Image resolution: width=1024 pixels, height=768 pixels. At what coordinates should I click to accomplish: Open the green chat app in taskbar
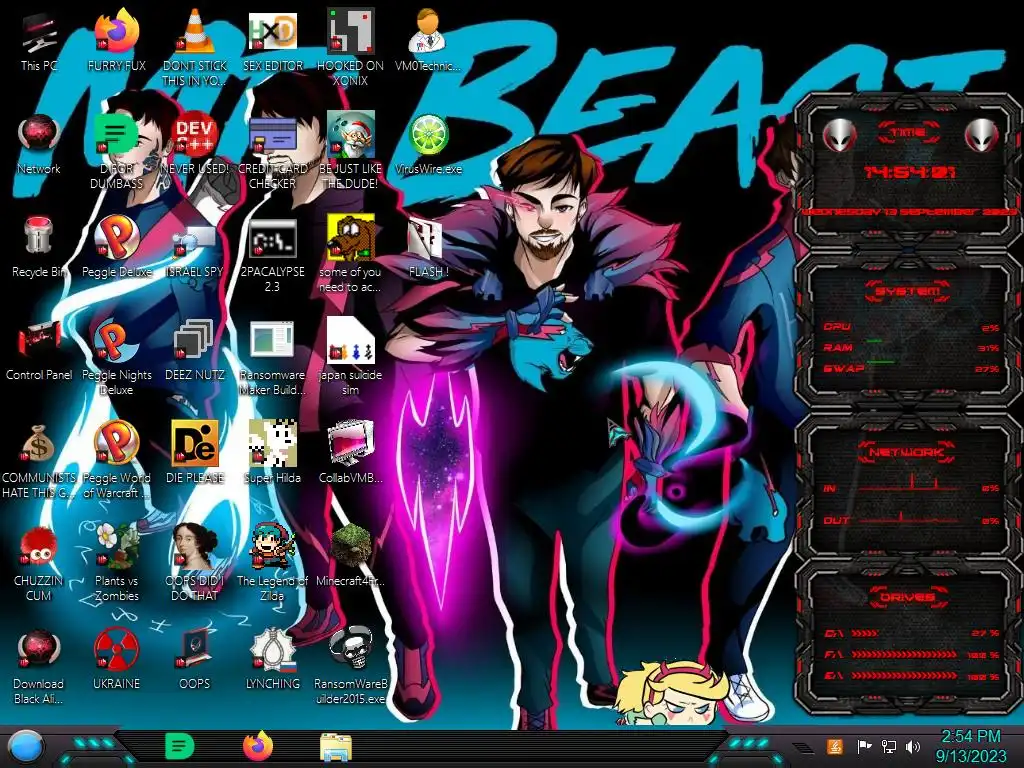coord(179,746)
